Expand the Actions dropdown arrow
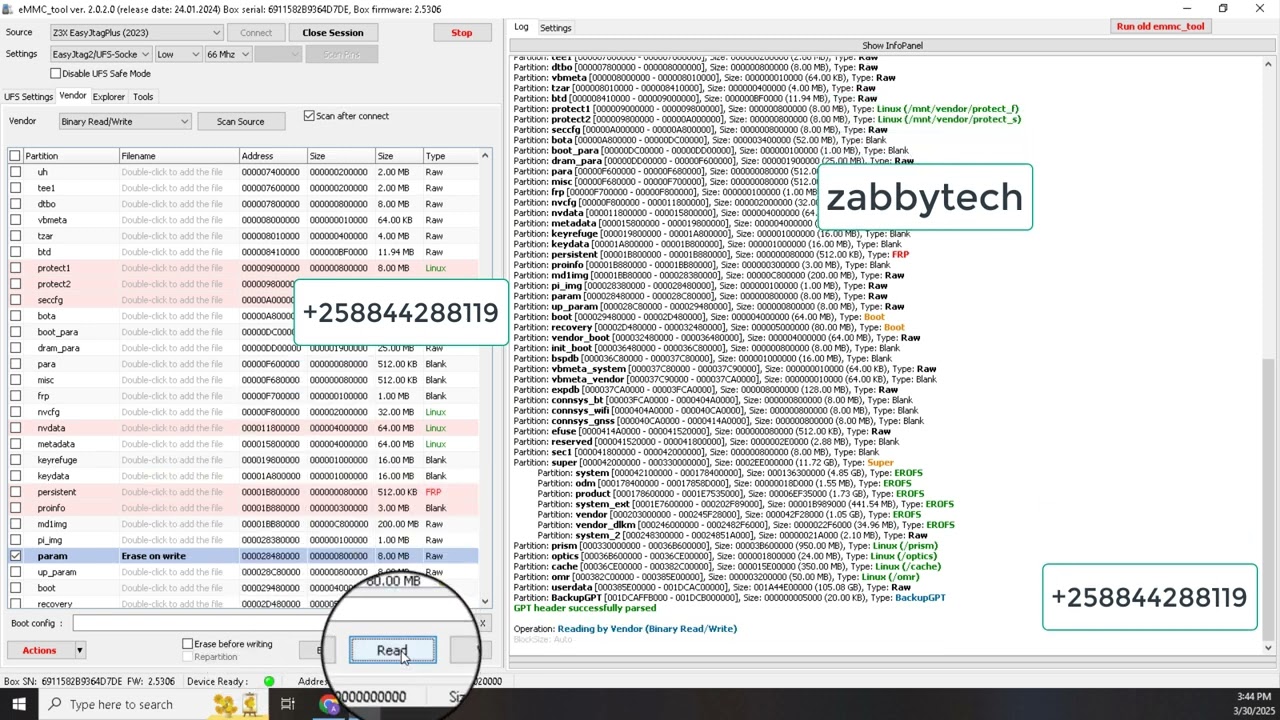The width and height of the screenshot is (1280, 720). point(79,651)
